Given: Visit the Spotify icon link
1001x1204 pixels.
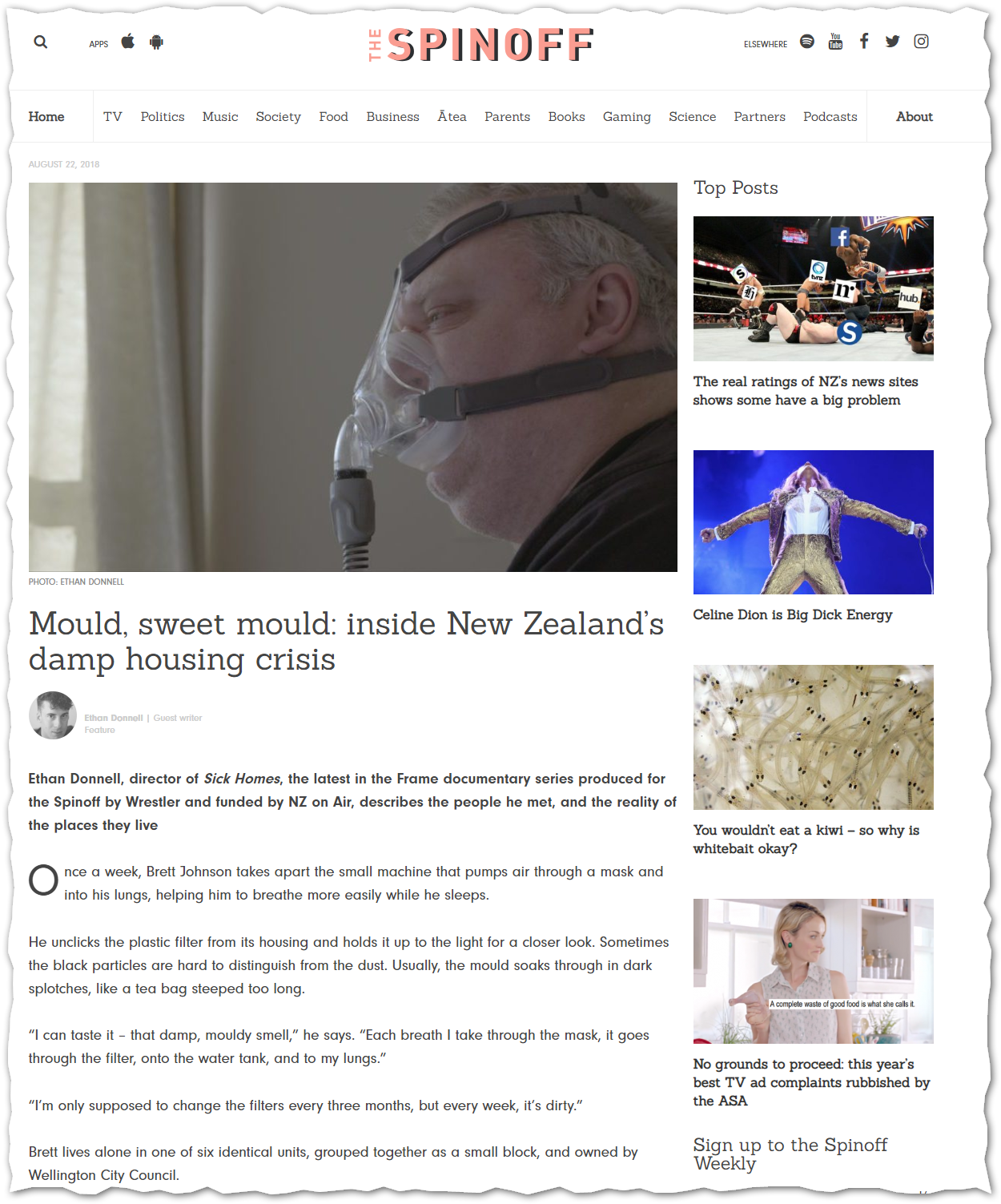Looking at the screenshot, I should click(x=807, y=42).
